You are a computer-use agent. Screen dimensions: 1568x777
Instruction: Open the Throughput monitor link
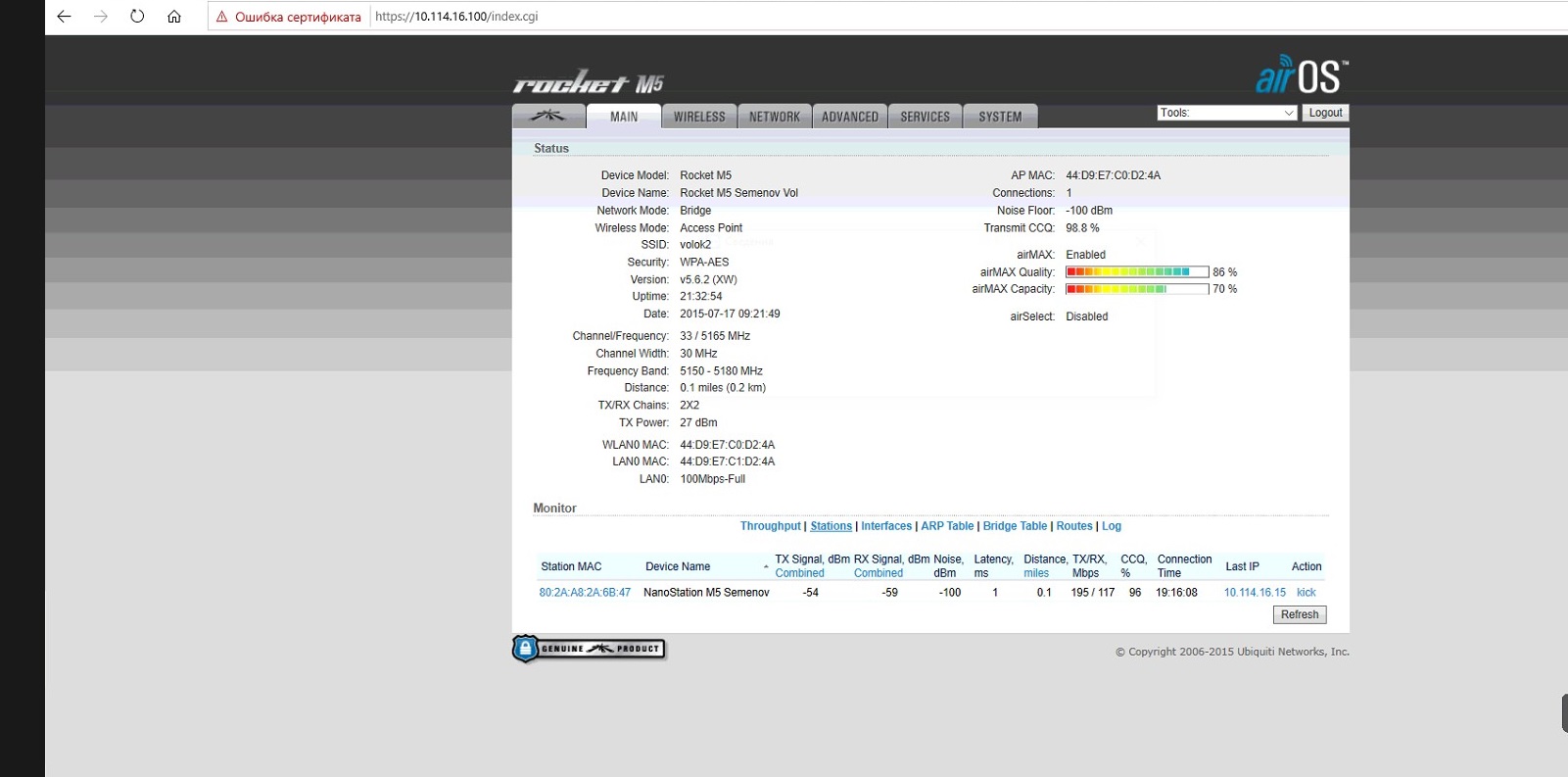pyautogui.click(x=770, y=526)
